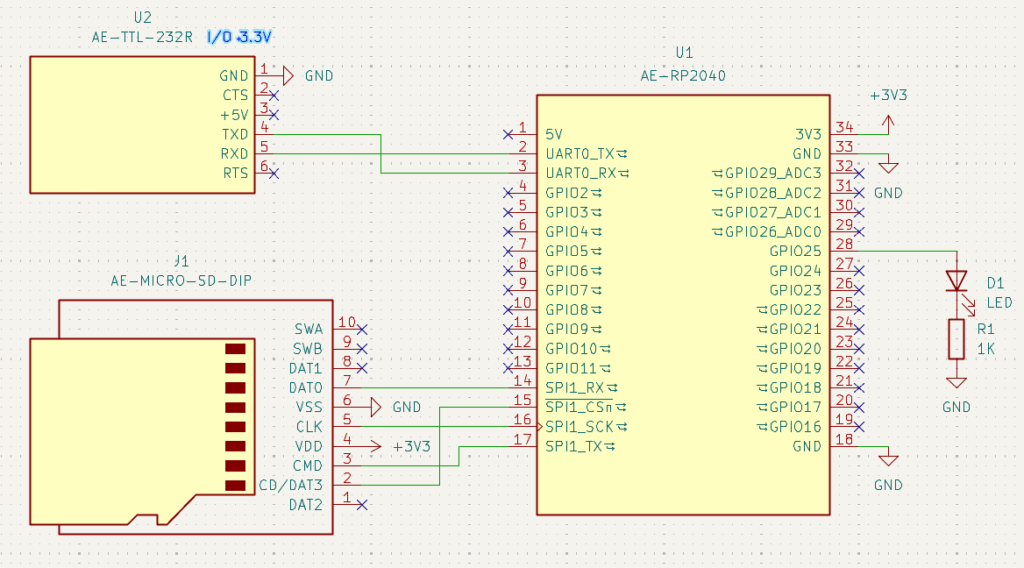Screen dimensions: 1024x568
Task: Click the +3V3 power symbol at pin 34
Action: point(886,122)
